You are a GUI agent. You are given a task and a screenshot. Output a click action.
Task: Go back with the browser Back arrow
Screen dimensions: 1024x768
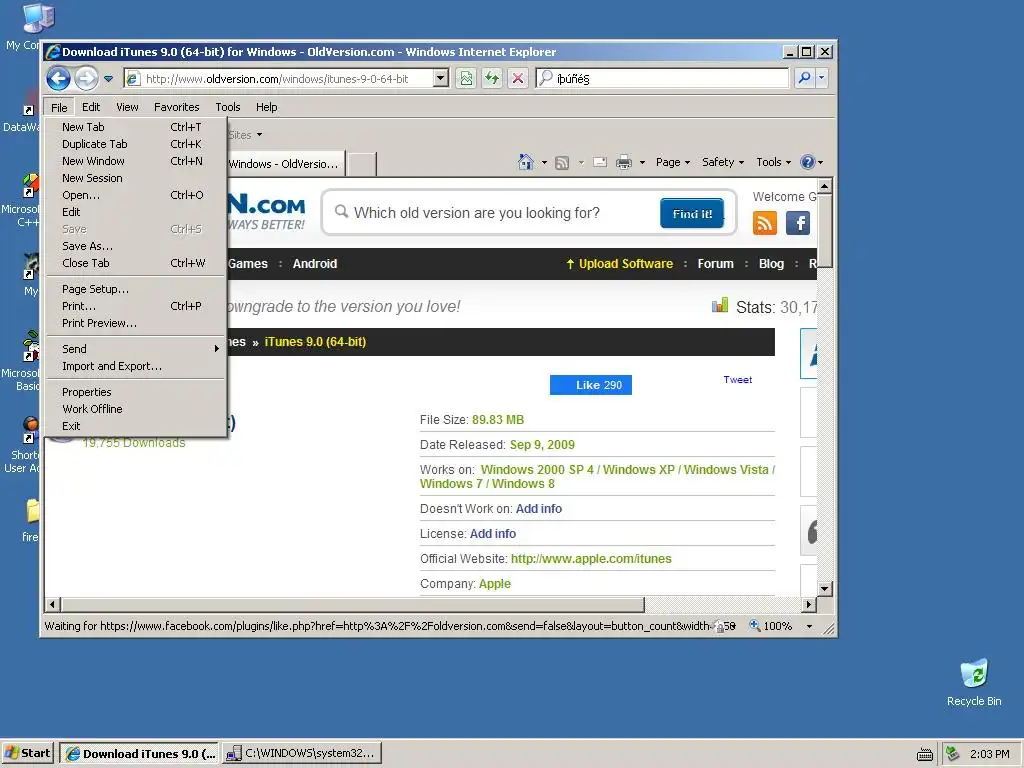(58, 79)
